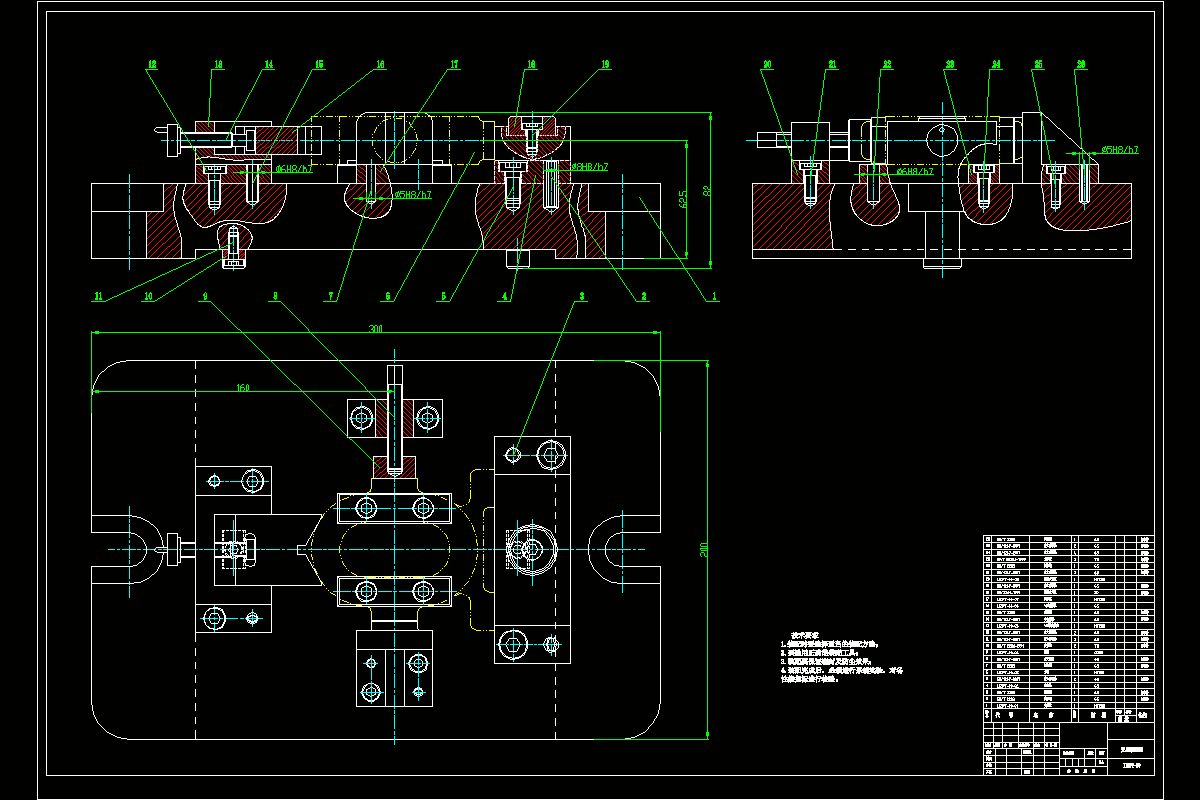Screen dimensions: 1200x800
Task: Select part balloon number 4
Action: point(505,297)
